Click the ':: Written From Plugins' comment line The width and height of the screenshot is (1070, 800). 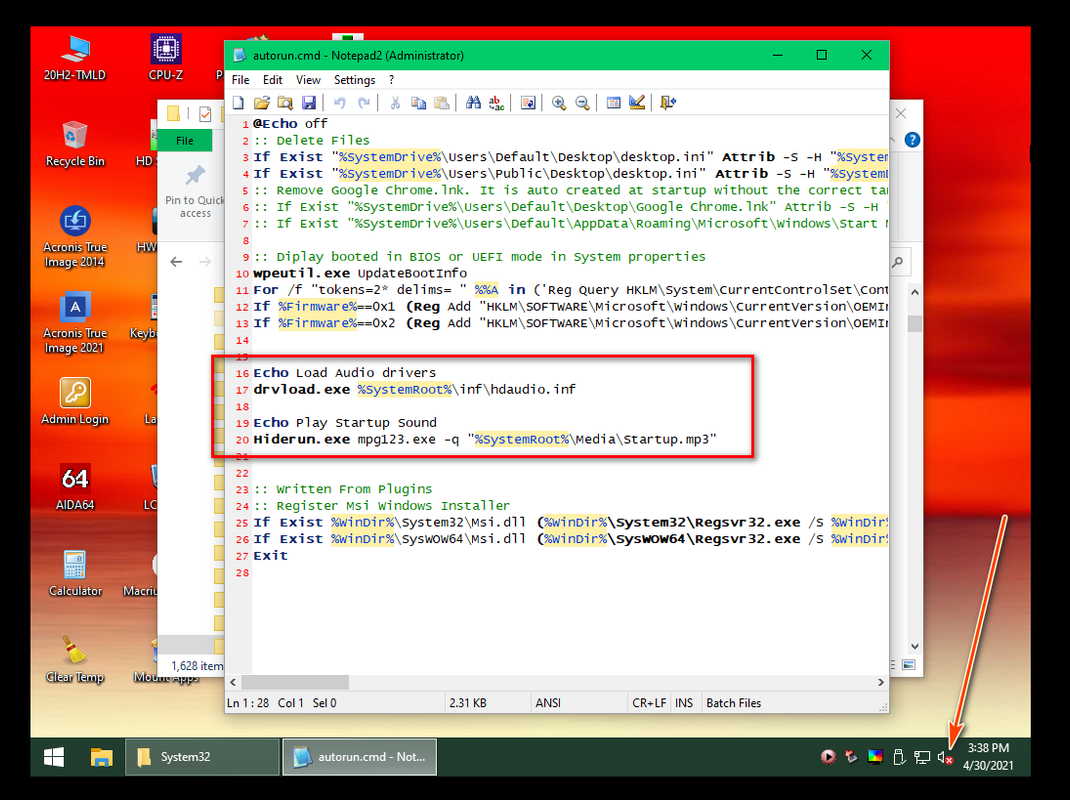pos(343,489)
